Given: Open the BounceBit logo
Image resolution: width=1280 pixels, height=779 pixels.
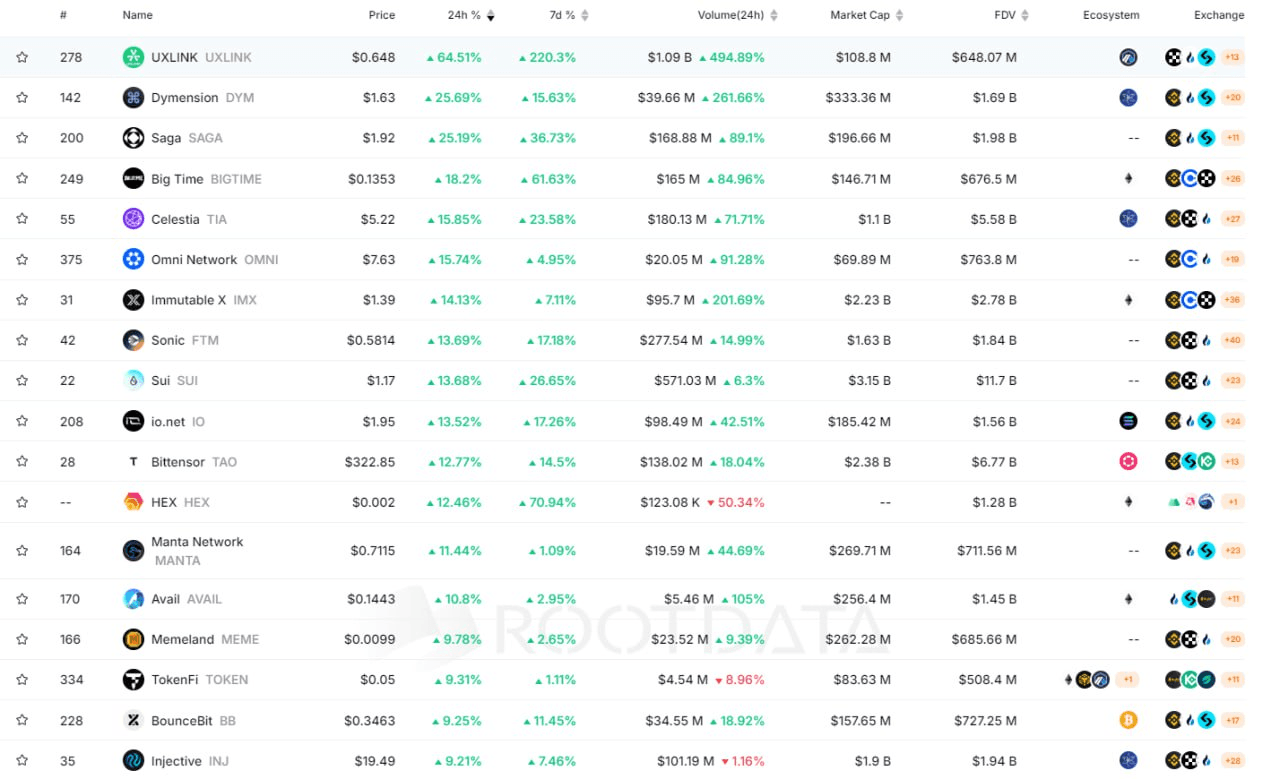Looking at the screenshot, I should [x=133, y=720].
